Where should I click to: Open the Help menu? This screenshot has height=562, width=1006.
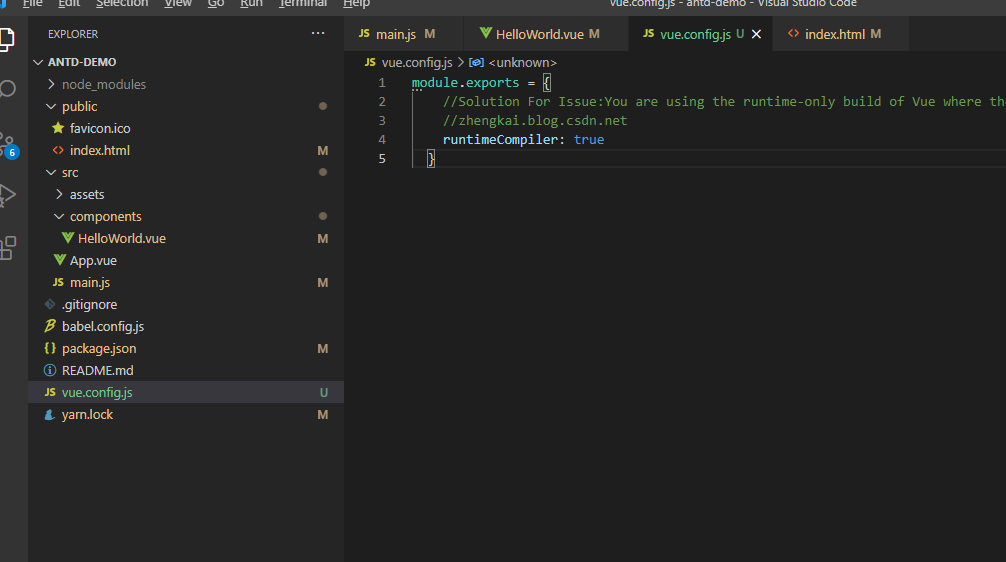point(356,3)
